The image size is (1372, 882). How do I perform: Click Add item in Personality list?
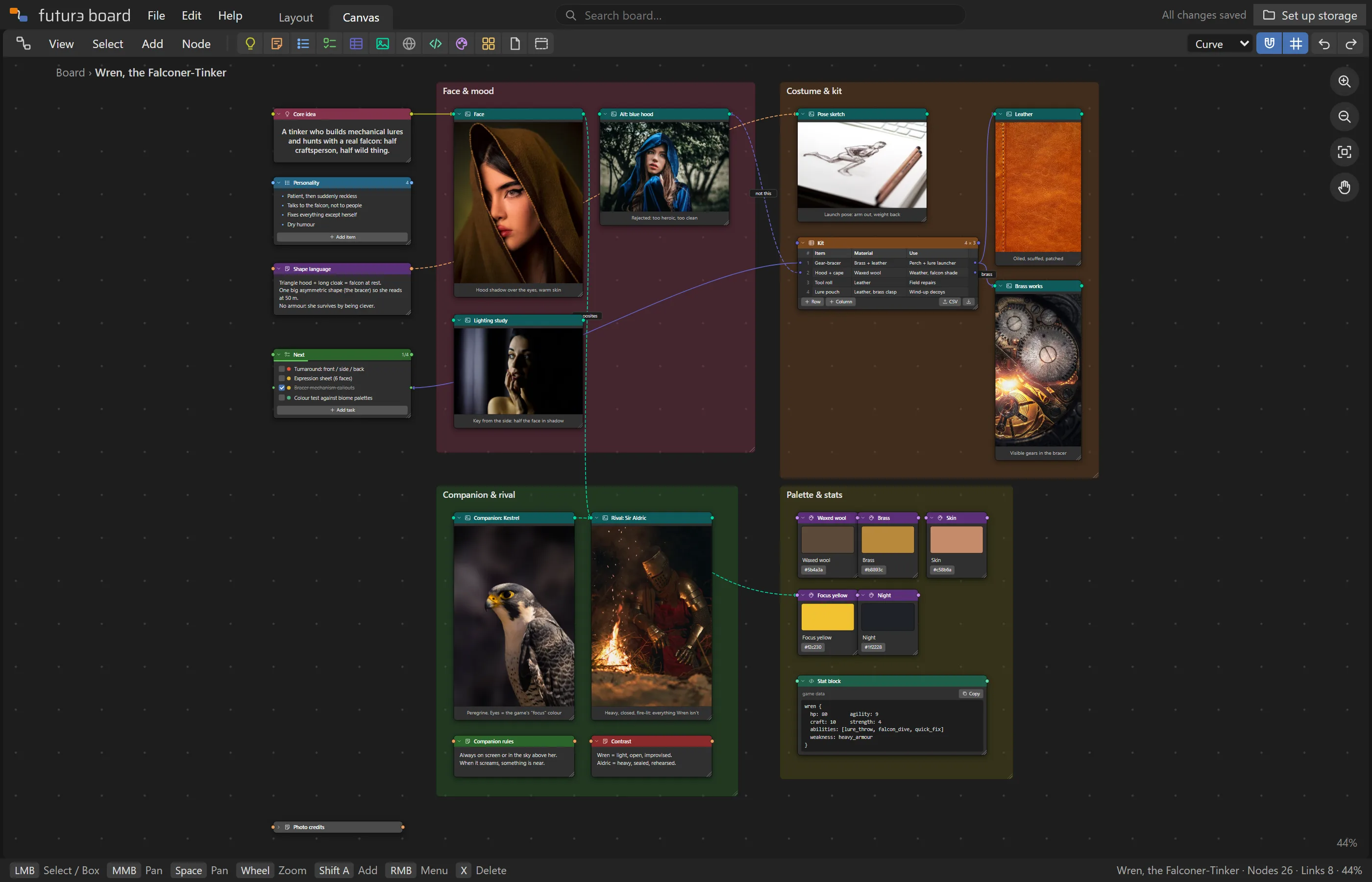pyautogui.click(x=343, y=237)
